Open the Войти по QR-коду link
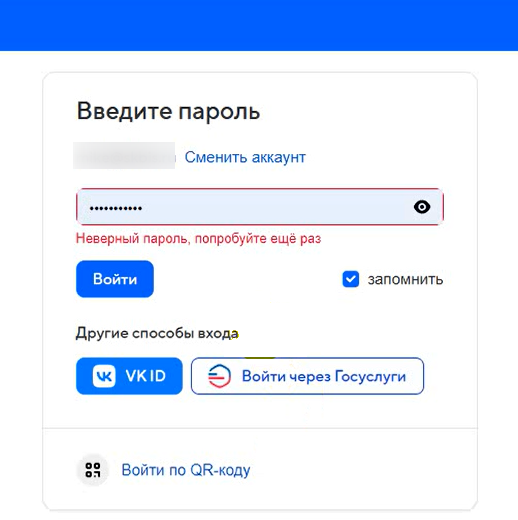Screen dimensions: 518x520 (186, 470)
